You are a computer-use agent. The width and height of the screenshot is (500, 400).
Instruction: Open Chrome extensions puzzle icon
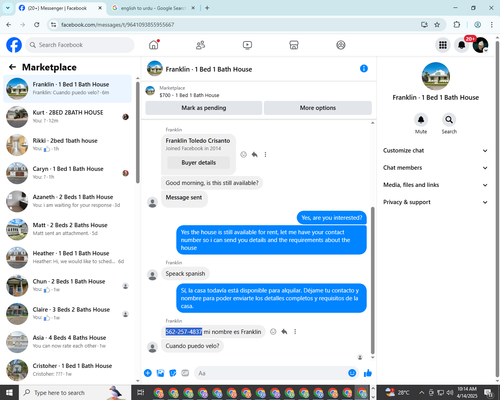point(457,25)
